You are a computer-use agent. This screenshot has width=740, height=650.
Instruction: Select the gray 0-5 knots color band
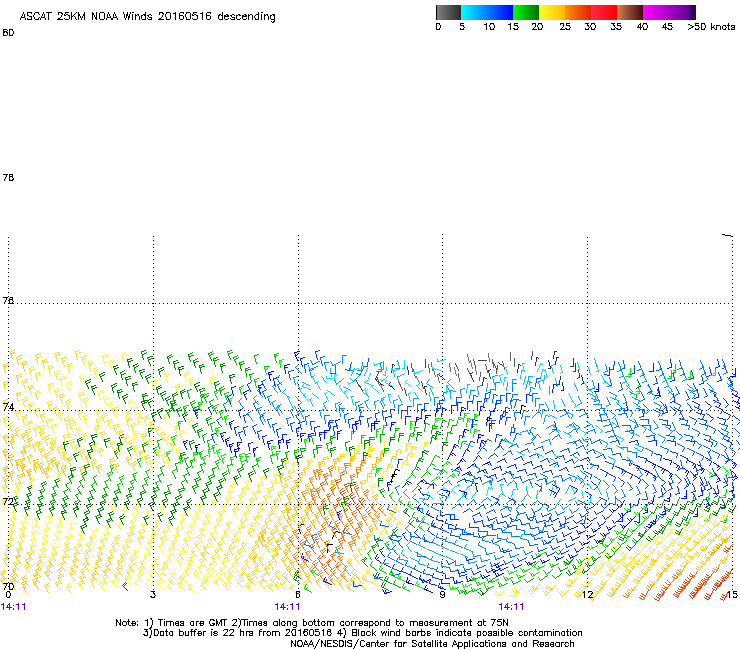(x=448, y=12)
